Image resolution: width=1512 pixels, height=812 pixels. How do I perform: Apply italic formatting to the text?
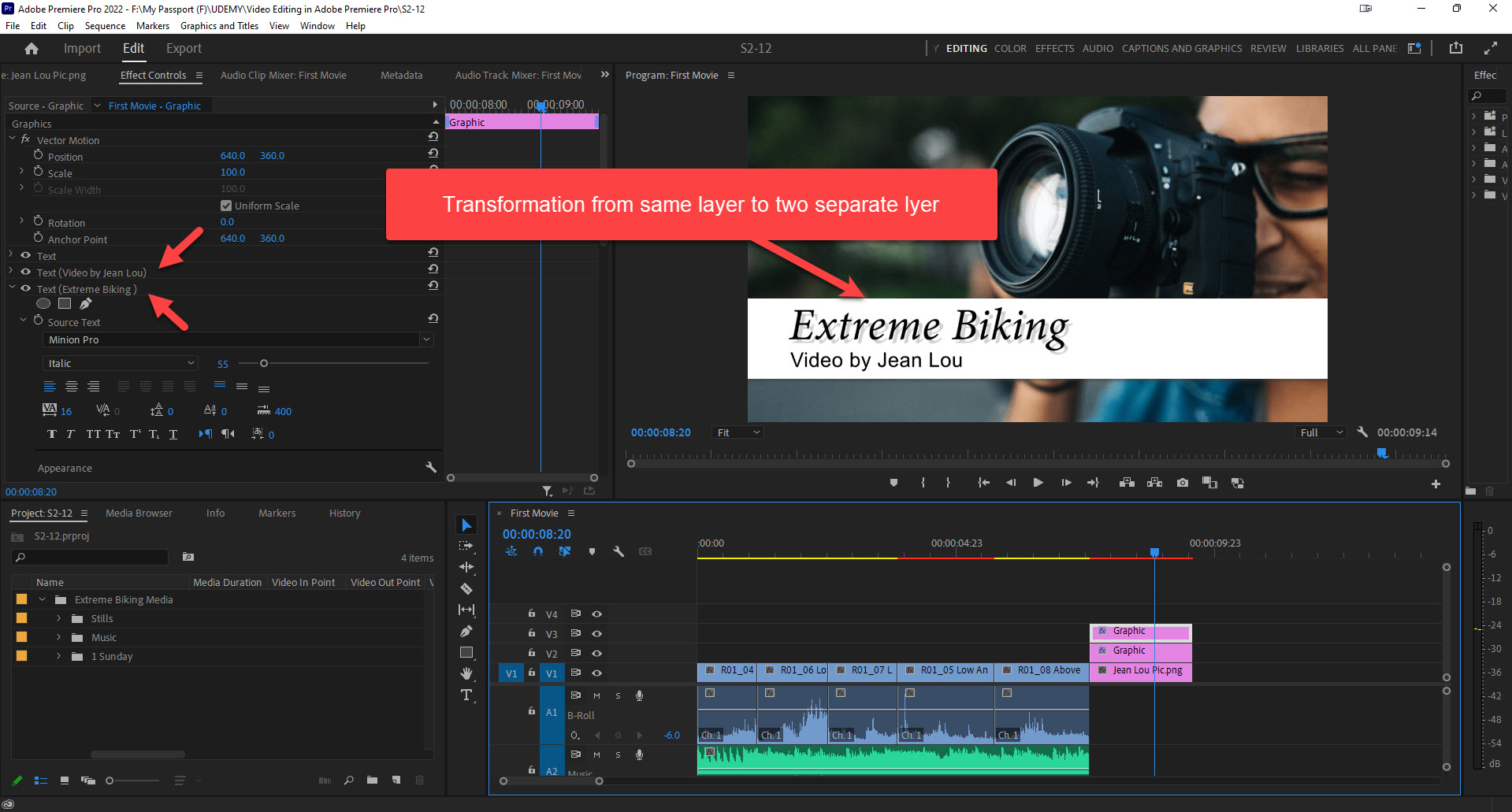tap(70, 434)
